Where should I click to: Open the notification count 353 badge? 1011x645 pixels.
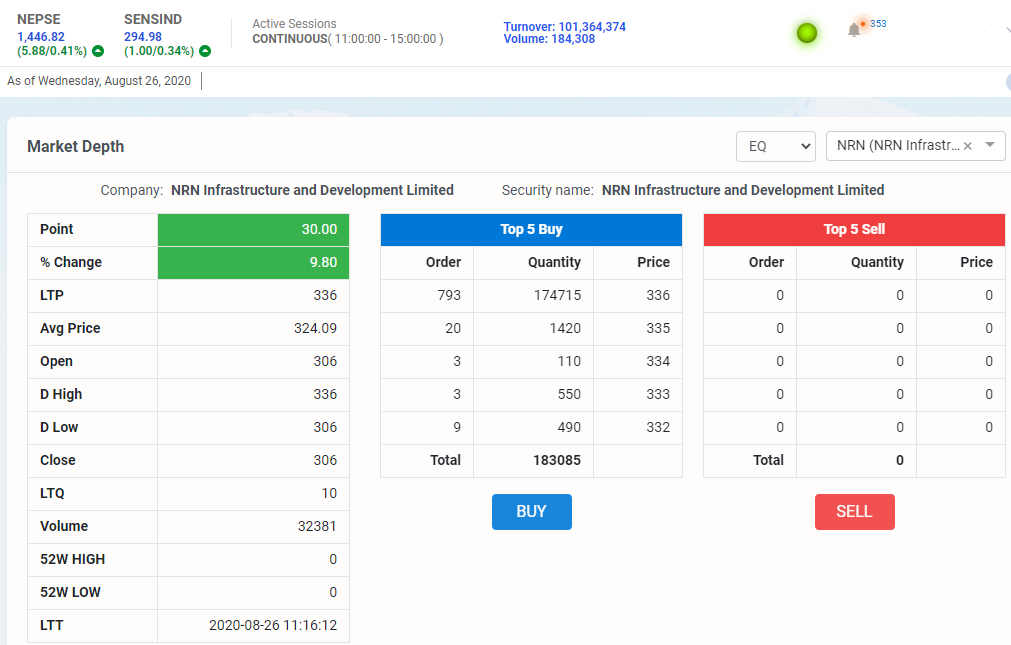[x=876, y=23]
